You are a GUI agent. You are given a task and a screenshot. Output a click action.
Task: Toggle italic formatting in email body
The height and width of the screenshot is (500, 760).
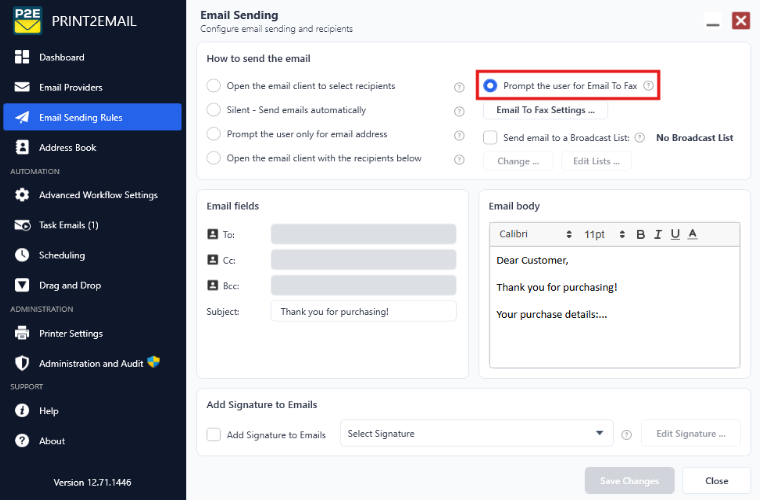click(658, 234)
